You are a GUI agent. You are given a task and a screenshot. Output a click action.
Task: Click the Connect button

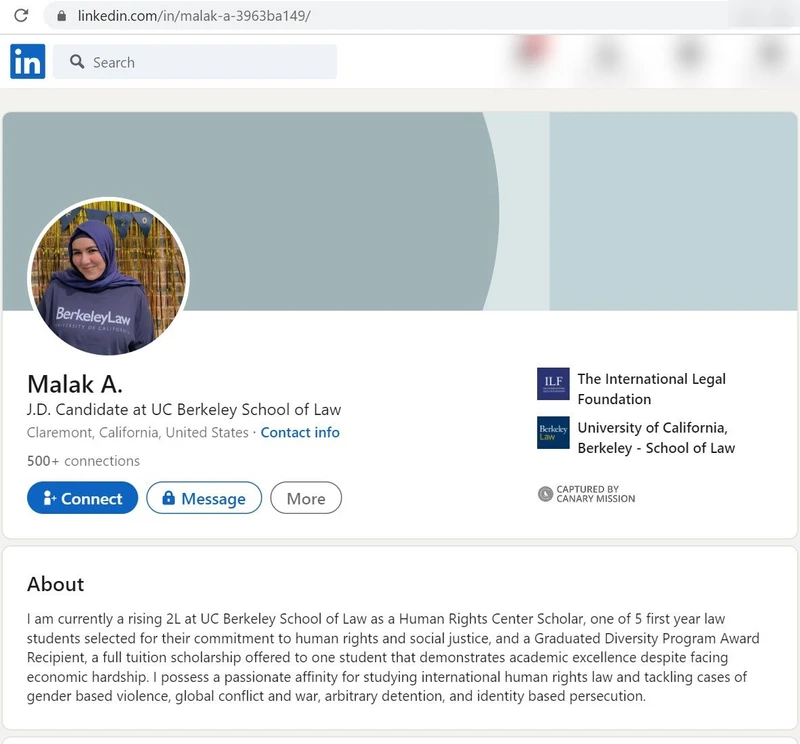[x=83, y=498]
